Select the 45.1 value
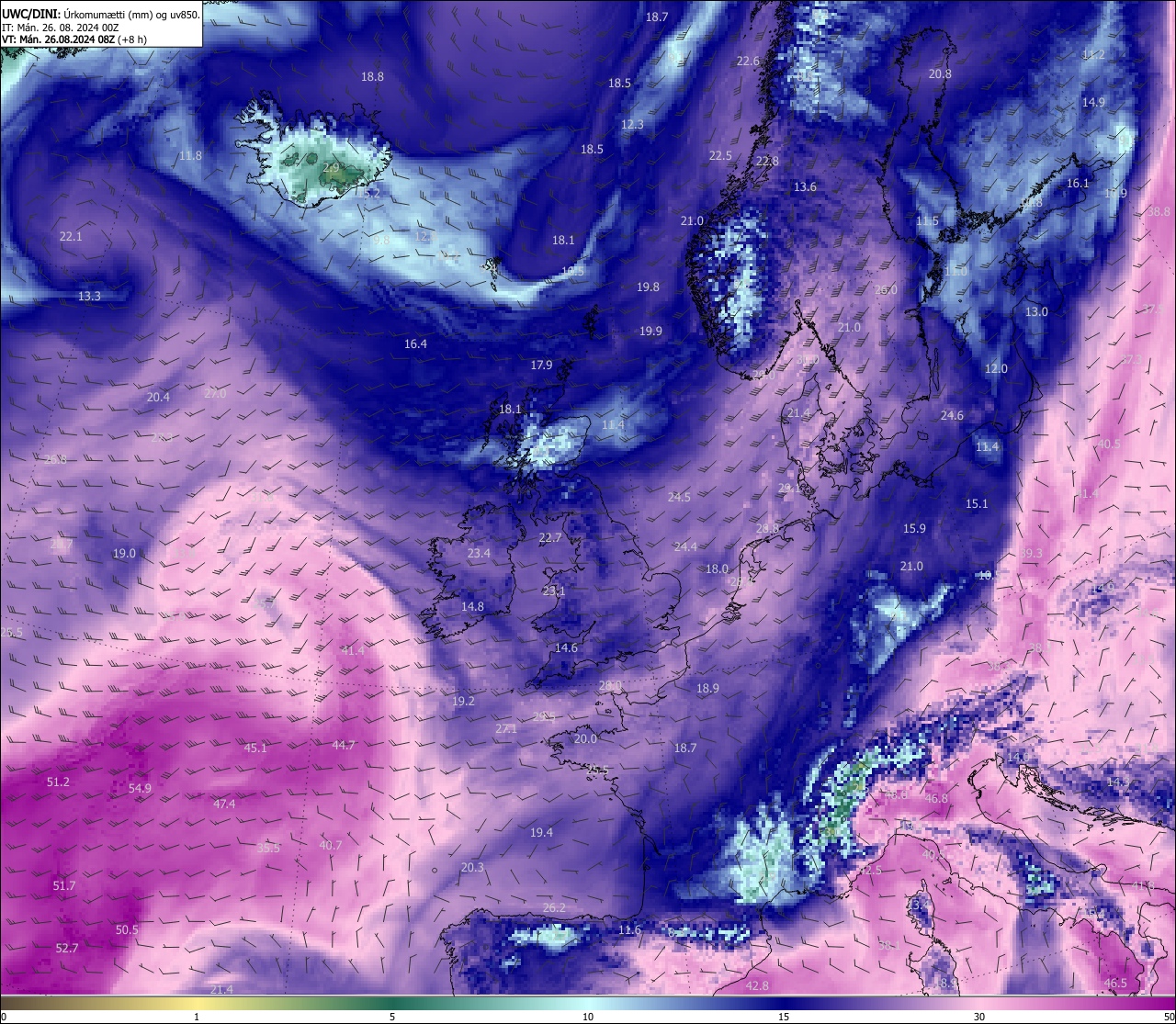 tap(254, 748)
